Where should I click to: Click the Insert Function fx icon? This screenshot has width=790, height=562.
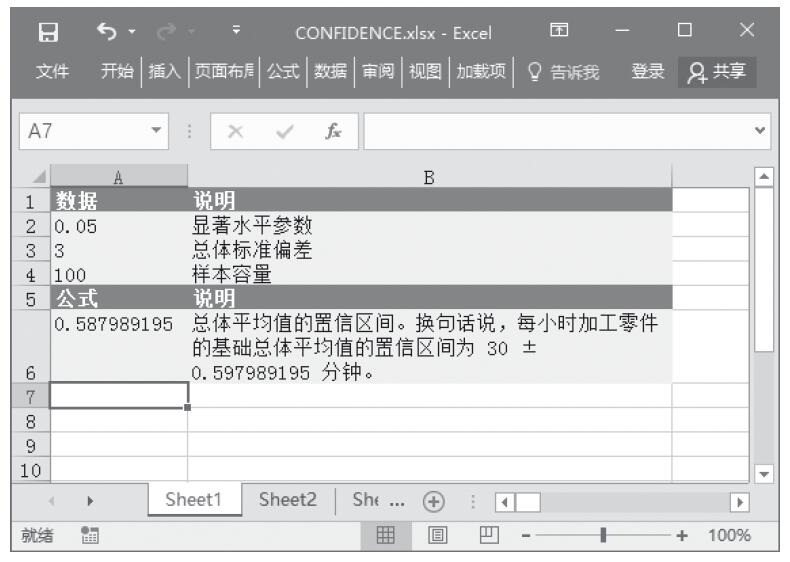coord(329,133)
